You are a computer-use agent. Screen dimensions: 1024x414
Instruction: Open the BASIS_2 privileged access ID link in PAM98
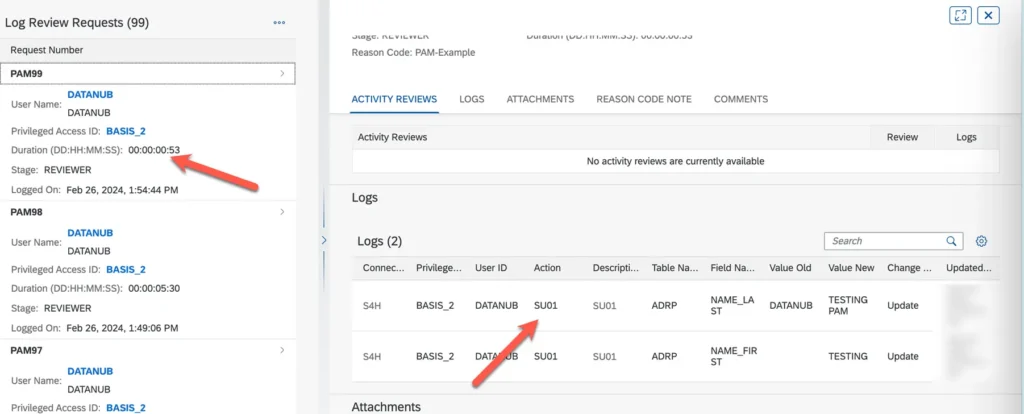tap(126, 269)
